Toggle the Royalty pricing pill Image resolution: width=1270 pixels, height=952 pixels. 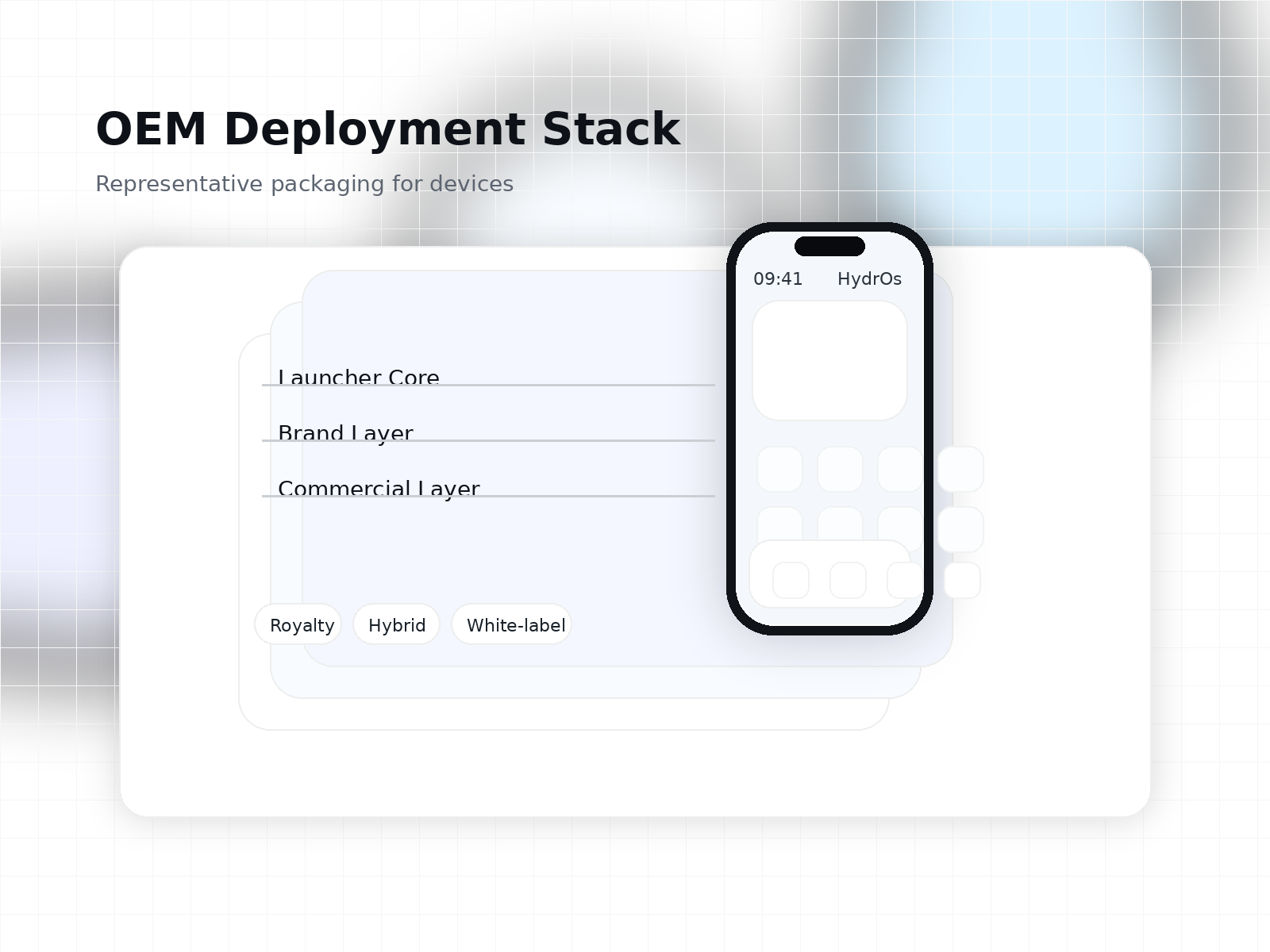[x=298, y=625]
